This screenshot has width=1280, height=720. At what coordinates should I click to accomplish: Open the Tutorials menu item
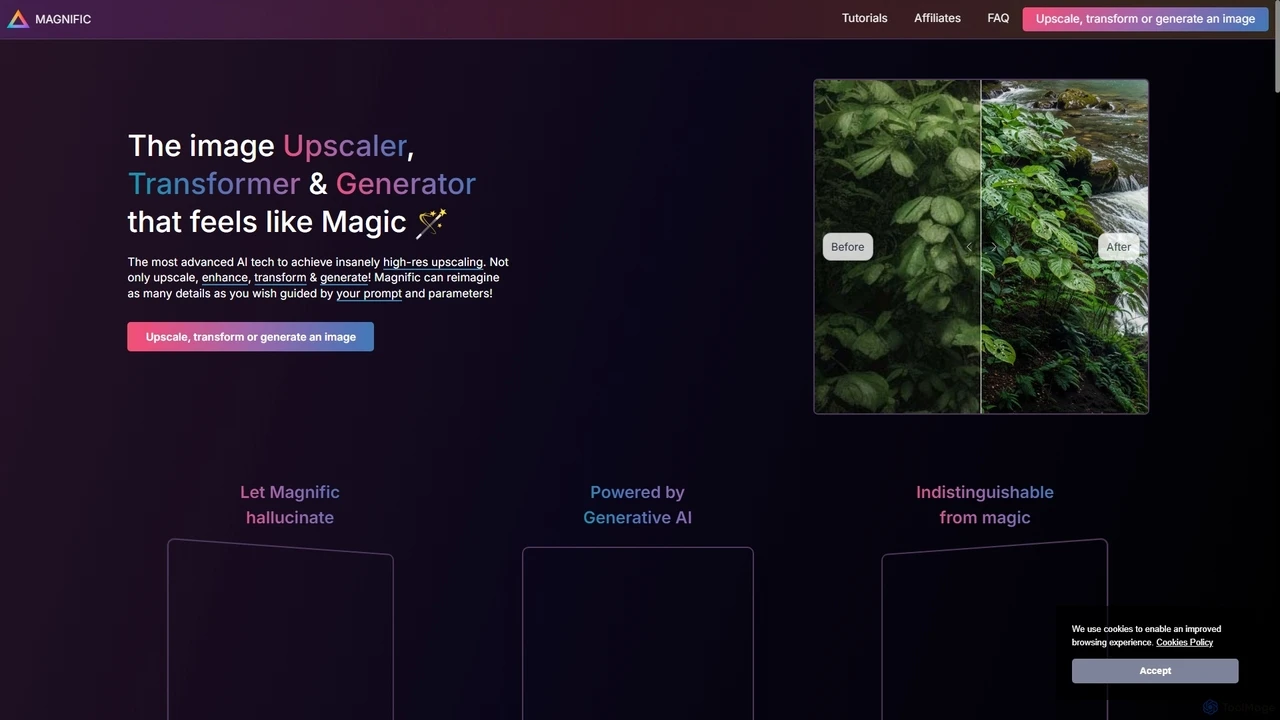coord(864,18)
